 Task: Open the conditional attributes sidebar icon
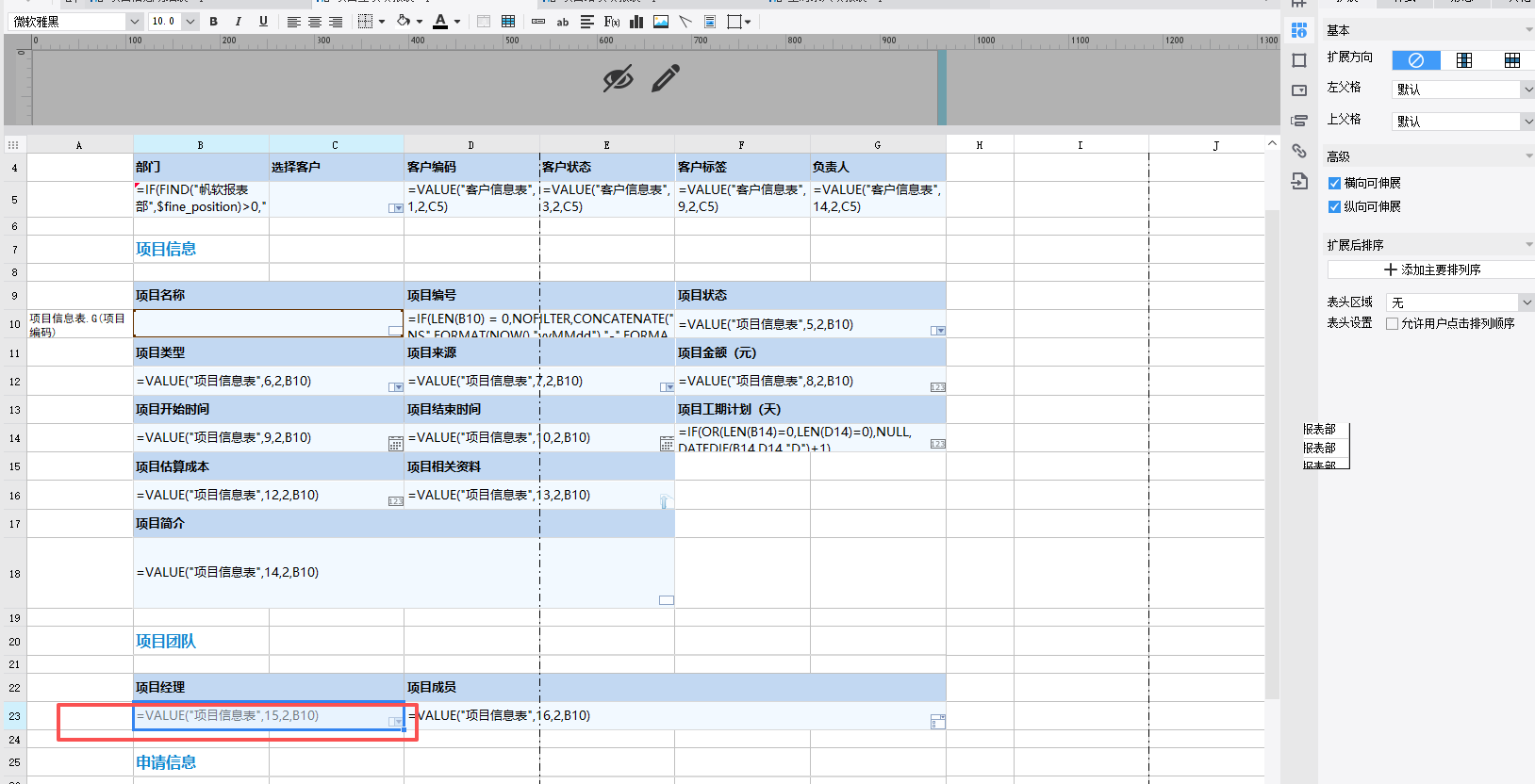pos(1299,121)
